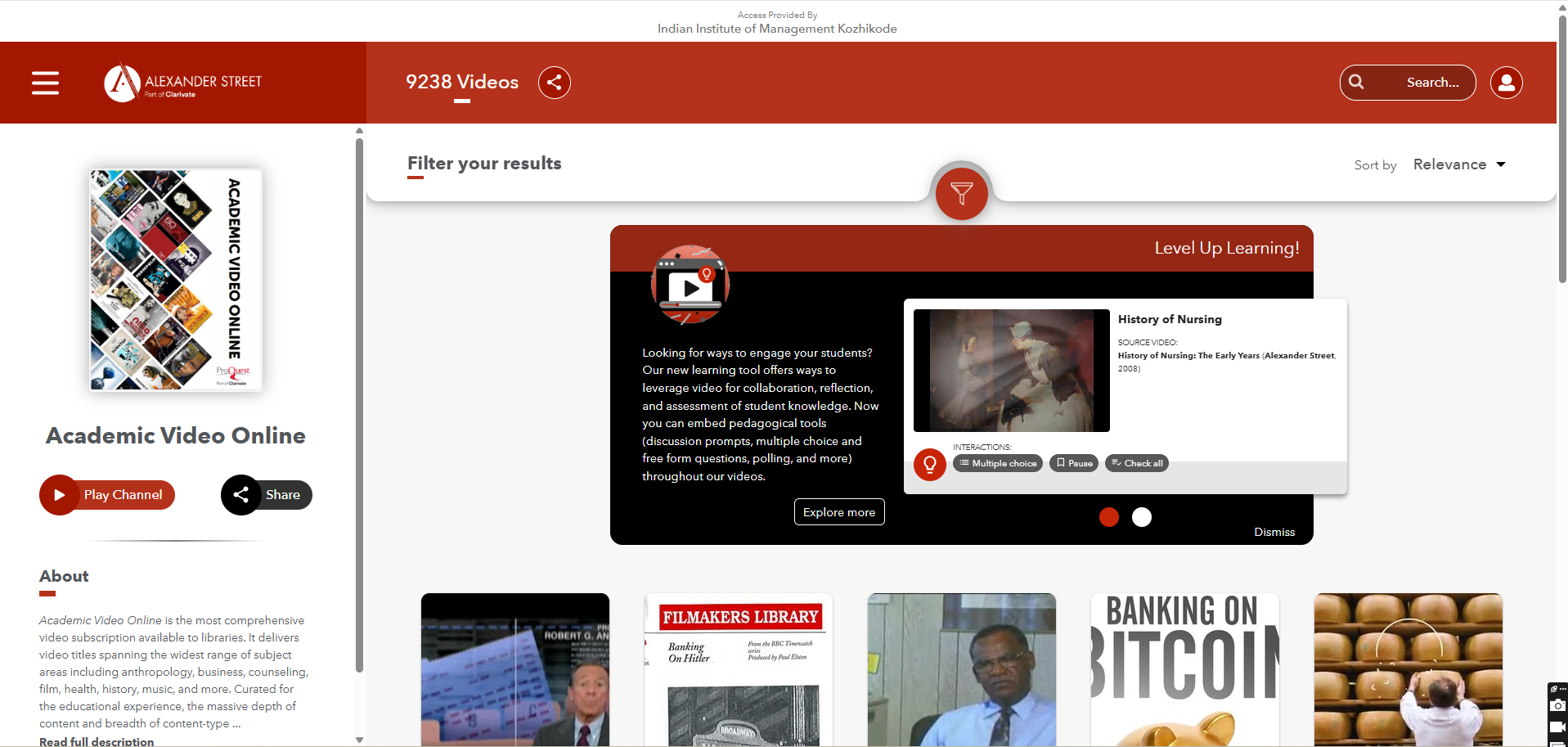Click the Alexander Street logo
The image size is (1568, 747).
[183, 83]
